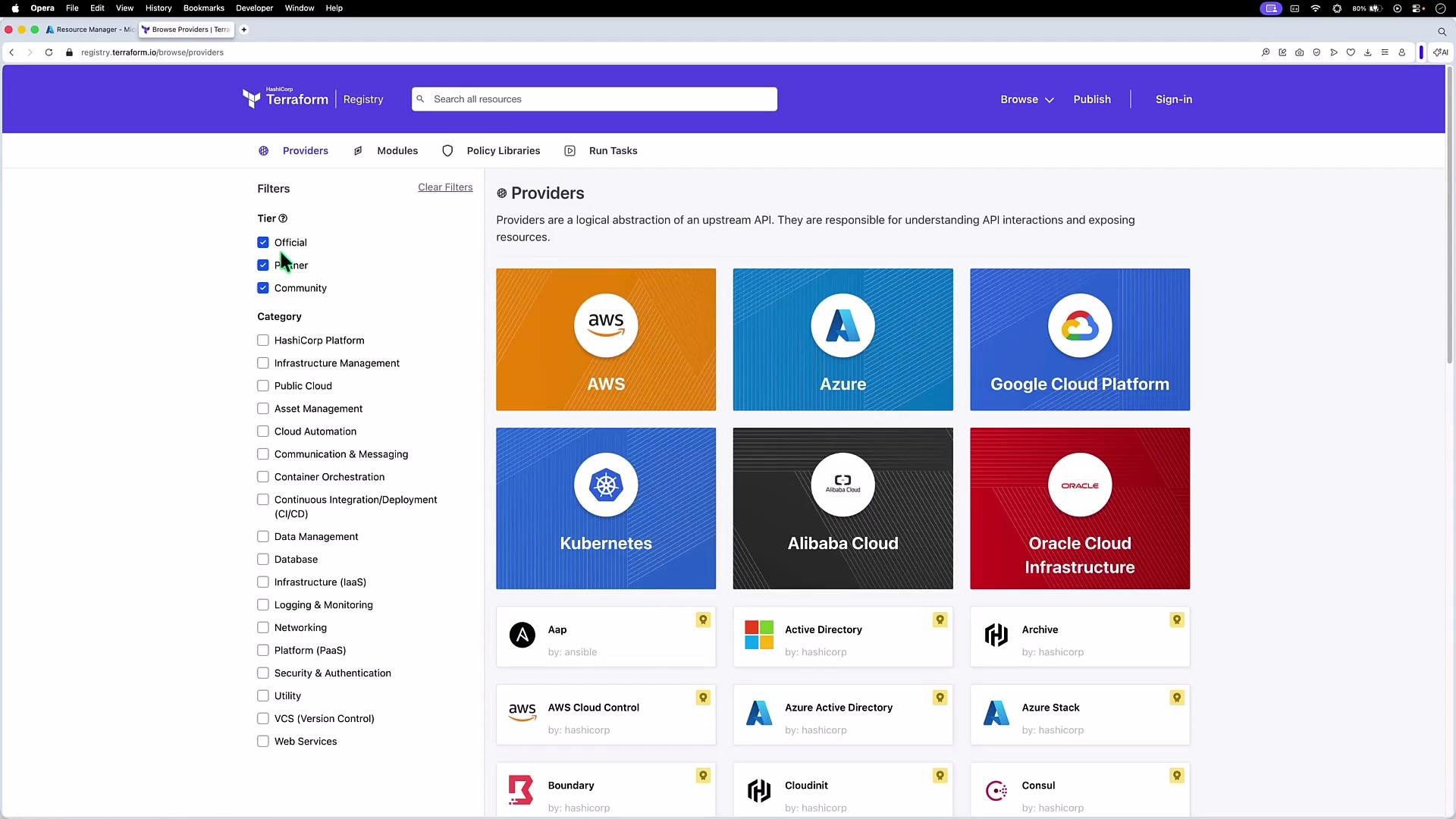Check the Database category
1456x819 pixels.
point(263,560)
